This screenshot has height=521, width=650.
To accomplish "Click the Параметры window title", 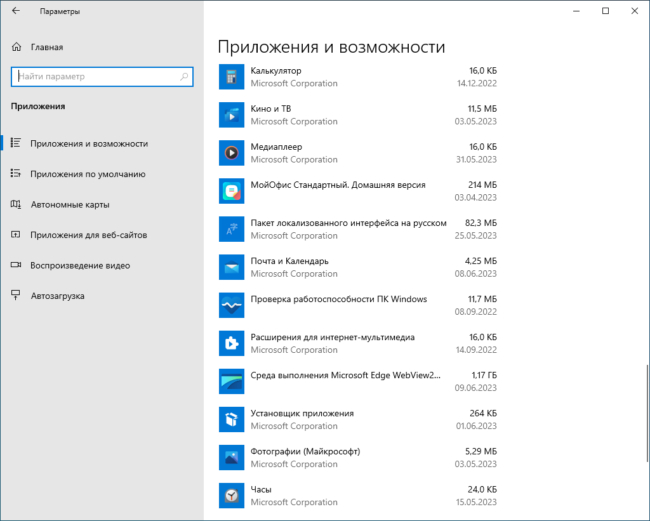I will click(x=60, y=12).
